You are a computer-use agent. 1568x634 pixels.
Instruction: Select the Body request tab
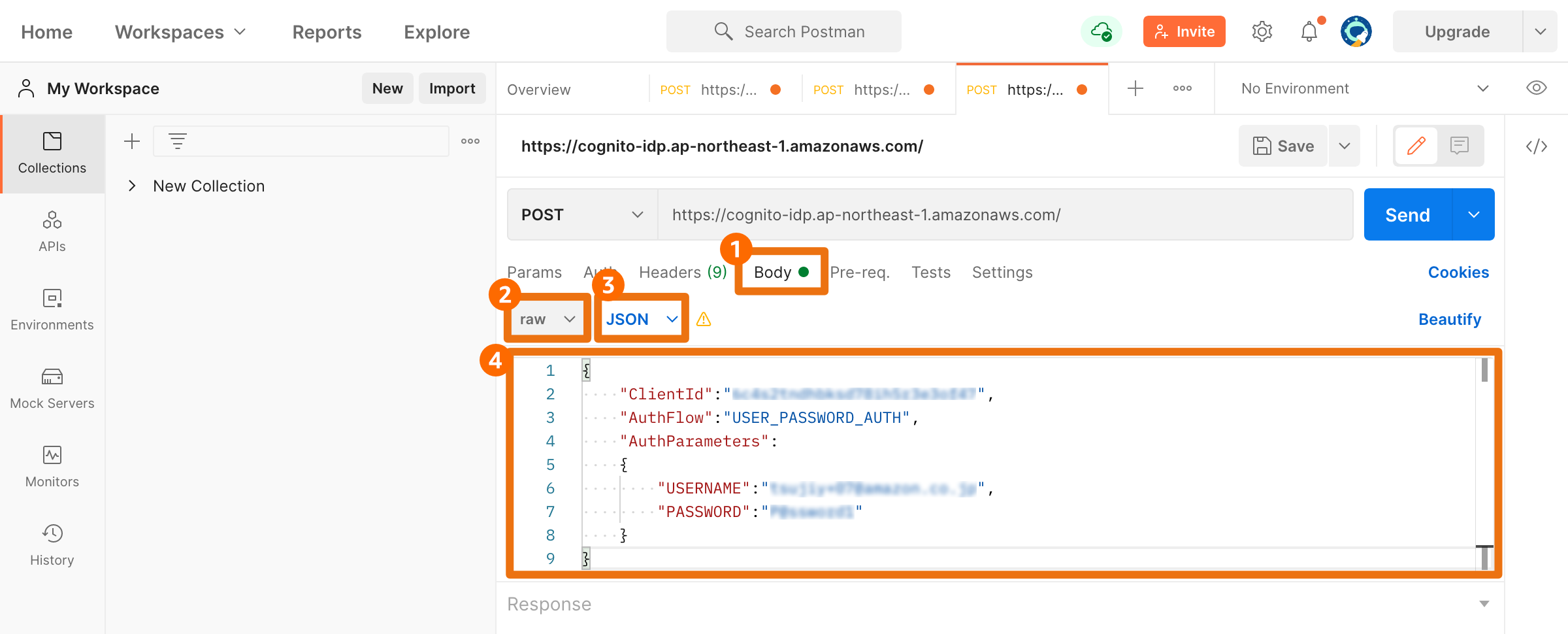pos(781,272)
